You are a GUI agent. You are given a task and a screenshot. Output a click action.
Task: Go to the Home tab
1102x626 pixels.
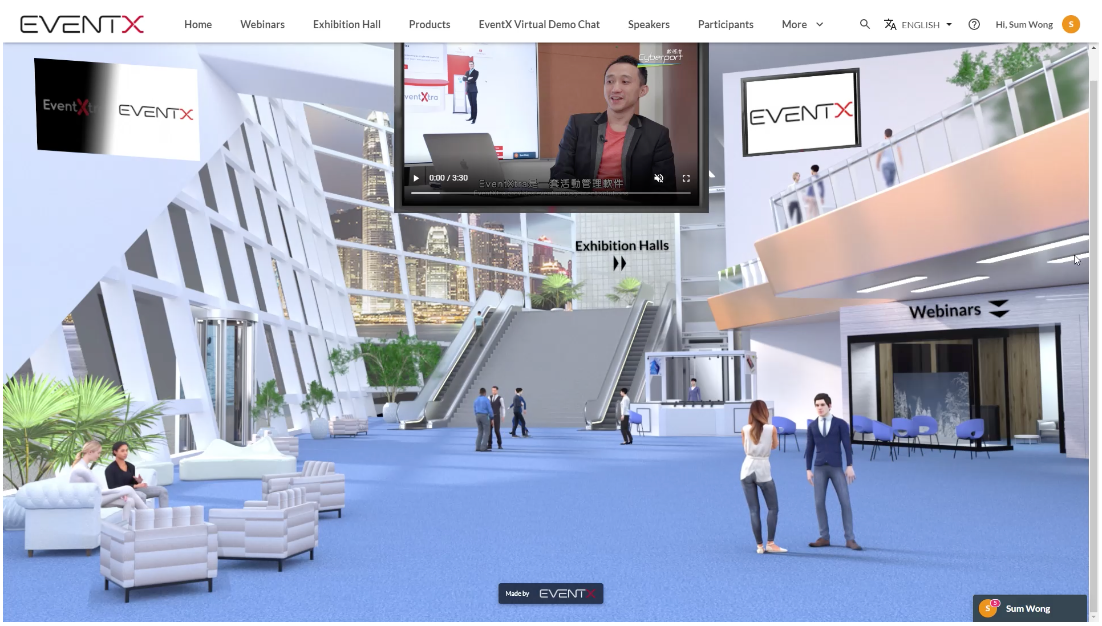[x=198, y=24]
